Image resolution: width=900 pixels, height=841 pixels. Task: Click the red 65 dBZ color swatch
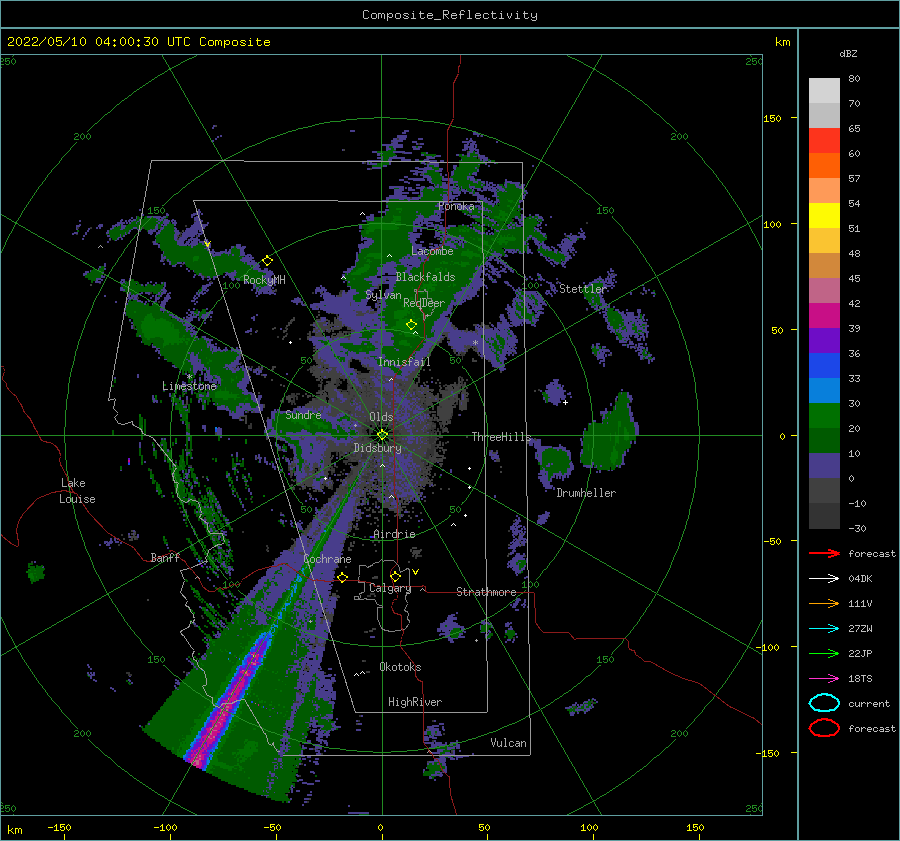pos(824,141)
